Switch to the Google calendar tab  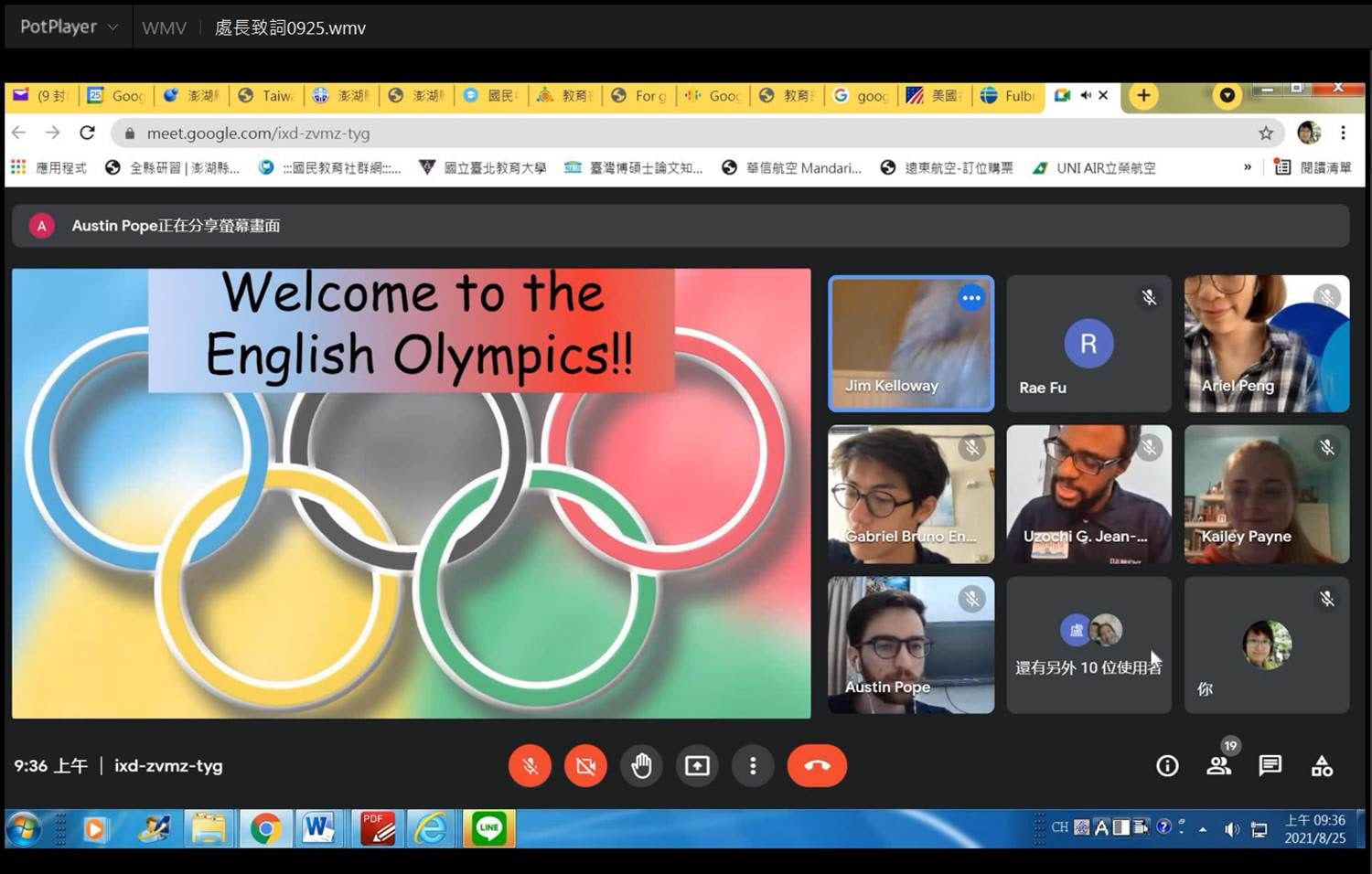tap(117, 95)
